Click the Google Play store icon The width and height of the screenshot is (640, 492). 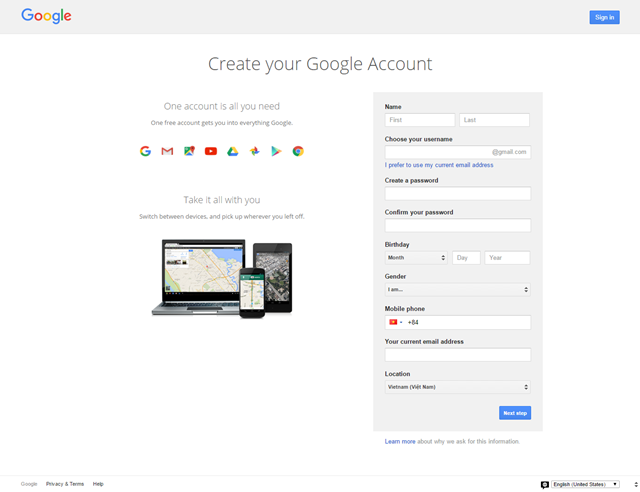276,151
